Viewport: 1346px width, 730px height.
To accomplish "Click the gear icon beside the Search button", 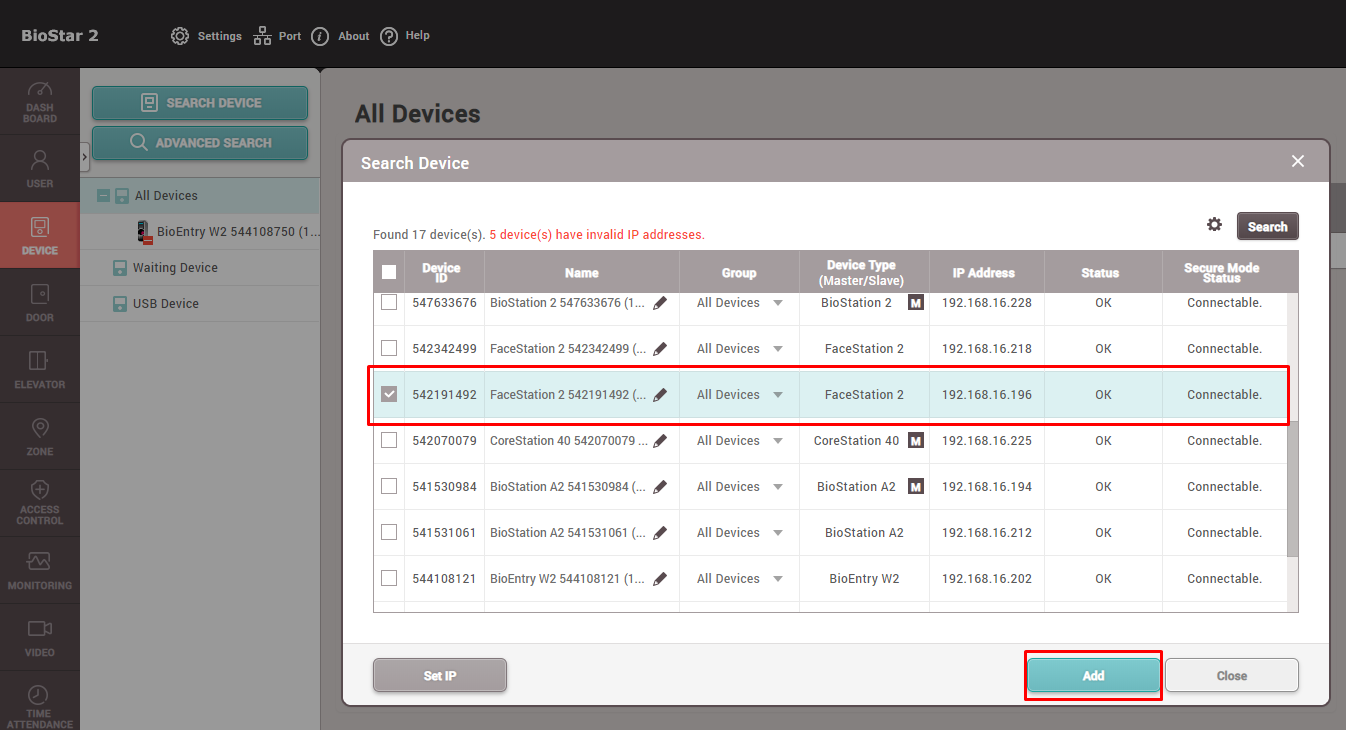I will pos(1214,225).
